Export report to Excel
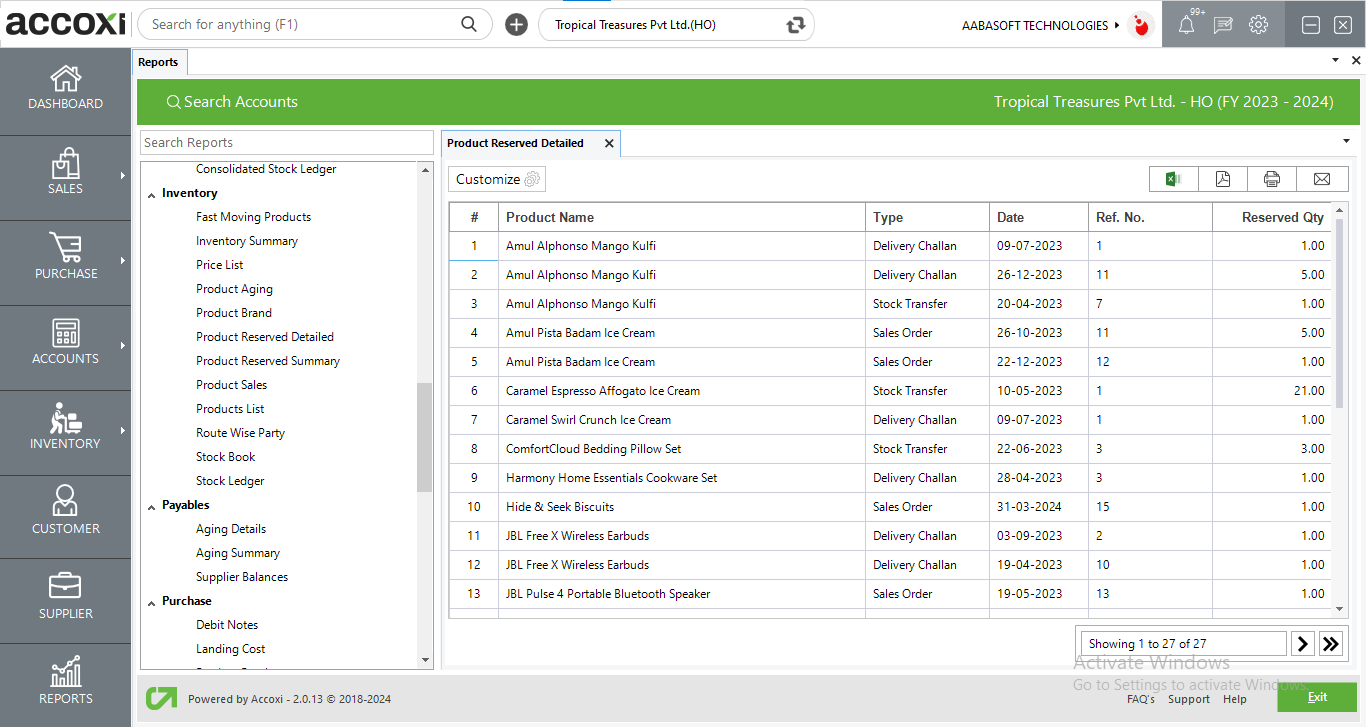 [x=1173, y=179]
